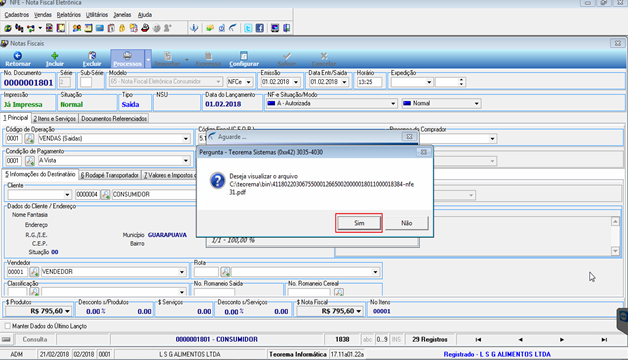Go to next record navigation button
628x360 pixels.
click(x=562, y=340)
